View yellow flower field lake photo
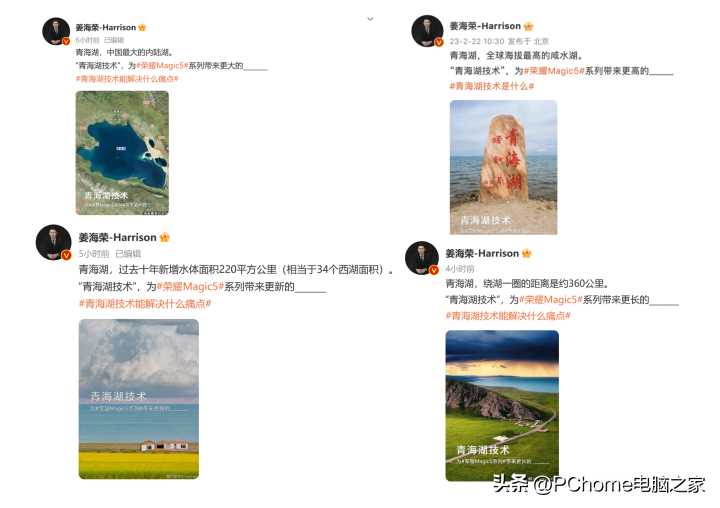720x508 pixels. coord(139,399)
